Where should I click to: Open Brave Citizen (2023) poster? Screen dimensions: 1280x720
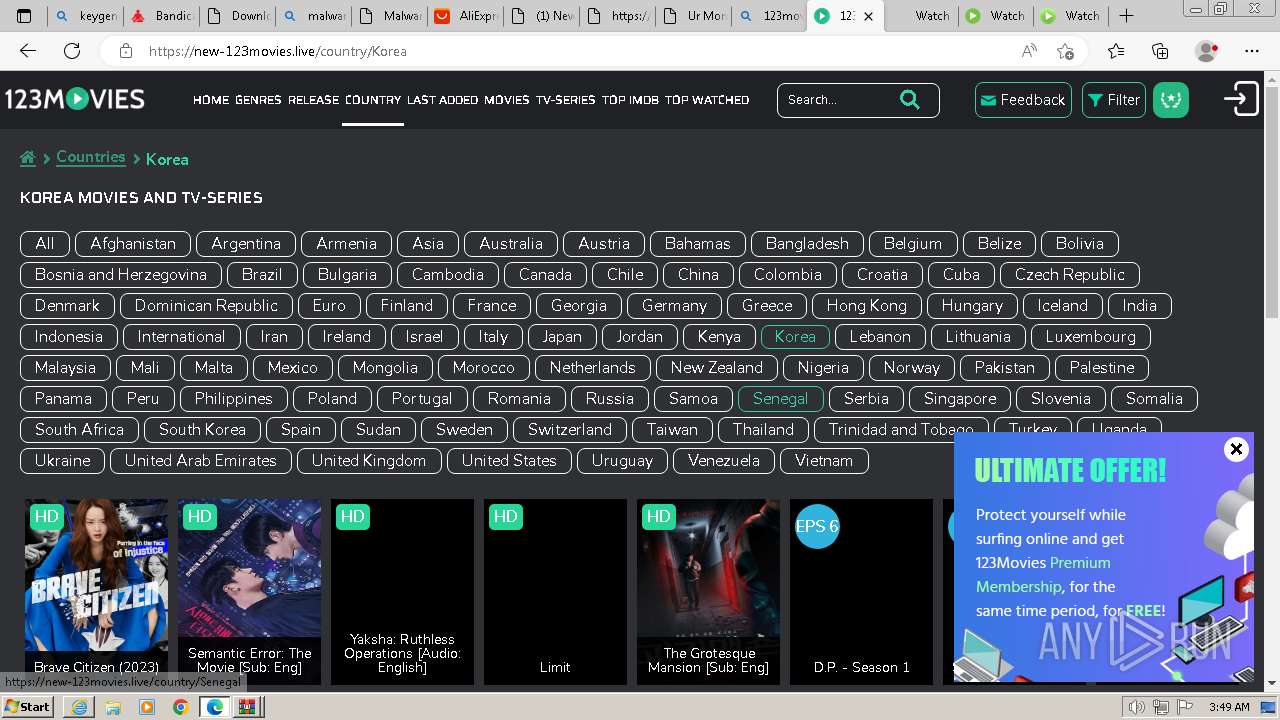coord(96,592)
